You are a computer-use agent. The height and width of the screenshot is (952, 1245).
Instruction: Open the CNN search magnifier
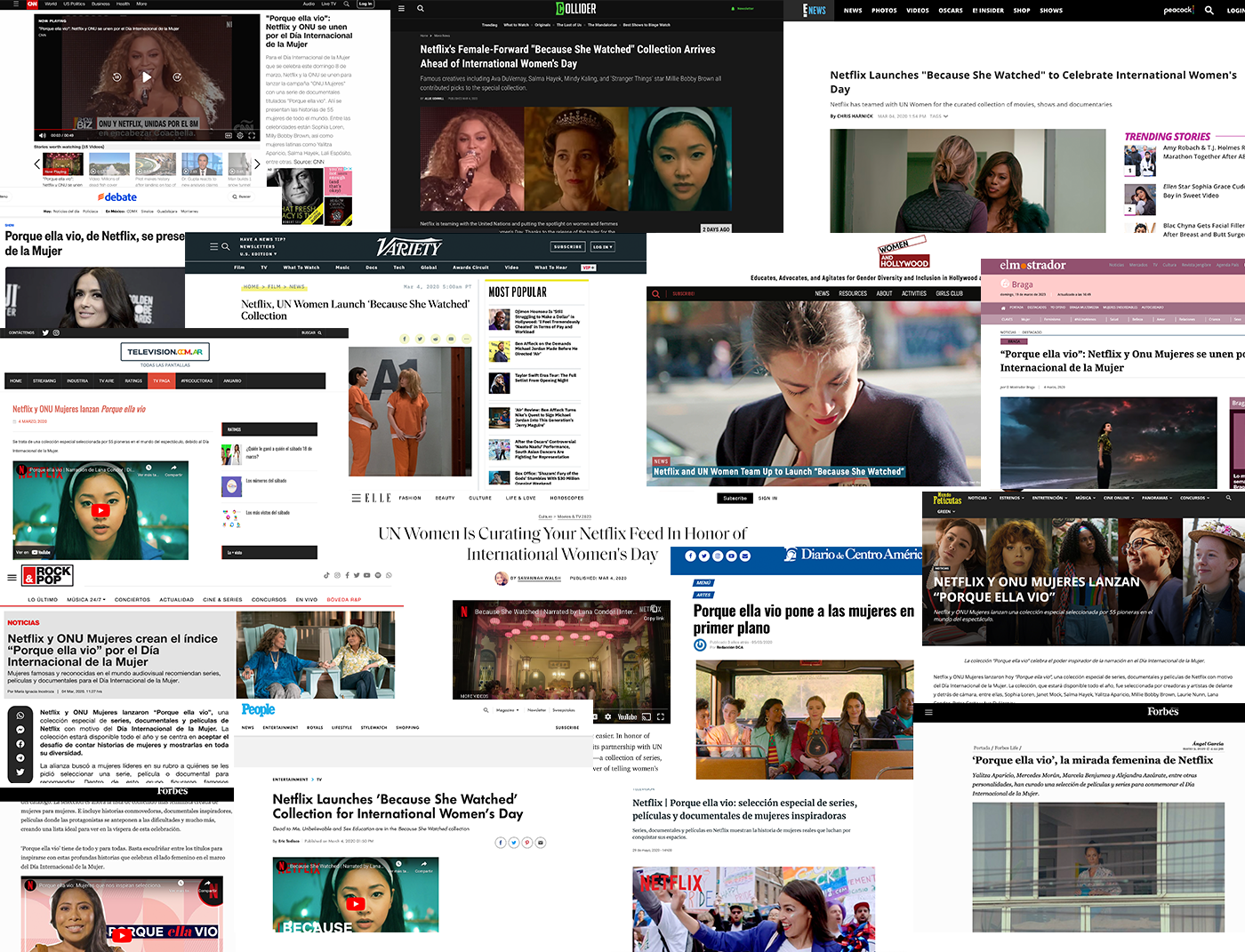[345, 4]
